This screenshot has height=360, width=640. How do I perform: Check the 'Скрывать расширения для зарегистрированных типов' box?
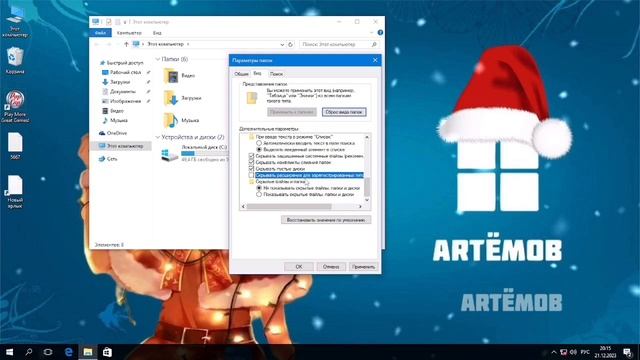[x=251, y=175]
